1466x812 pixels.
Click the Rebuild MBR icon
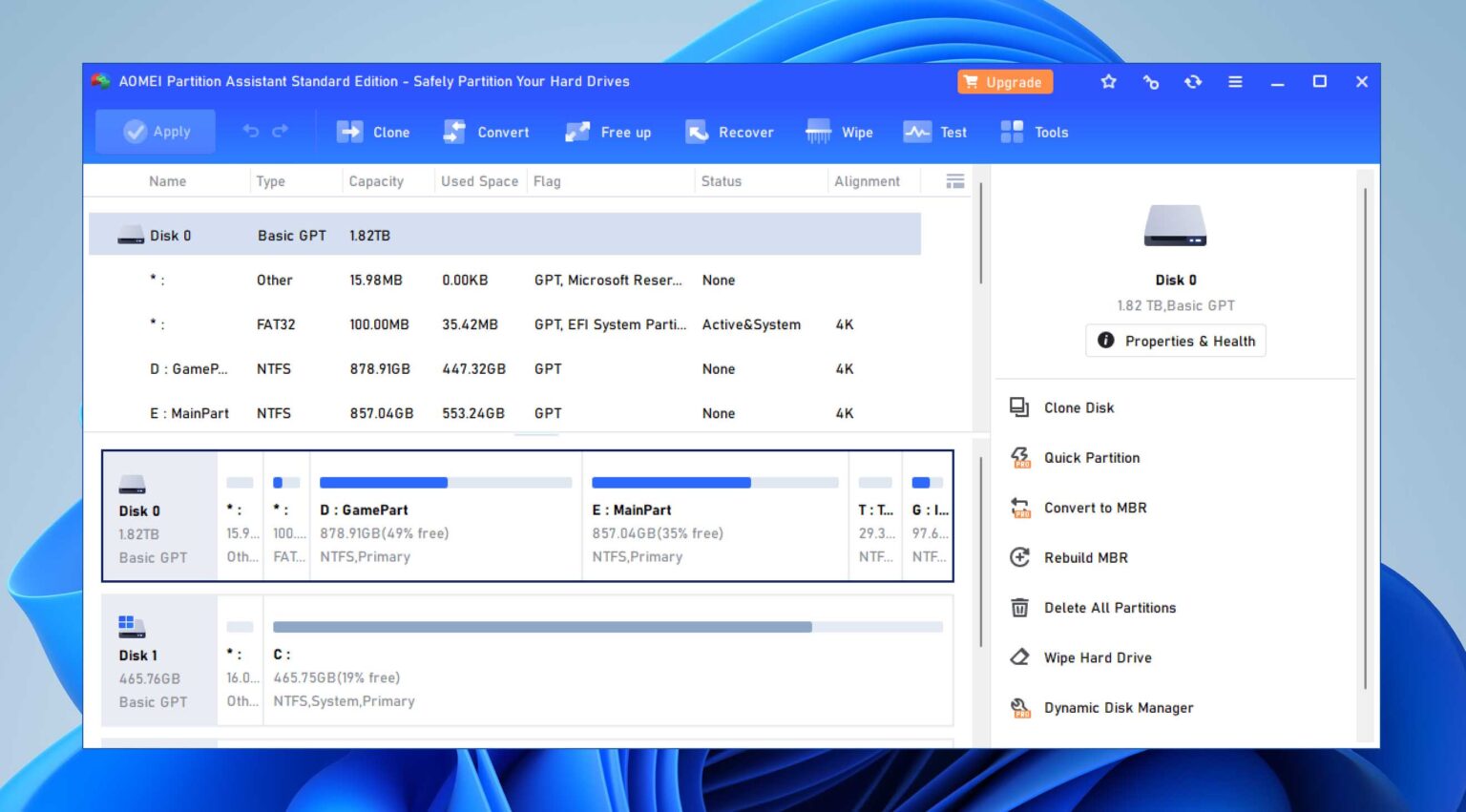(1020, 557)
